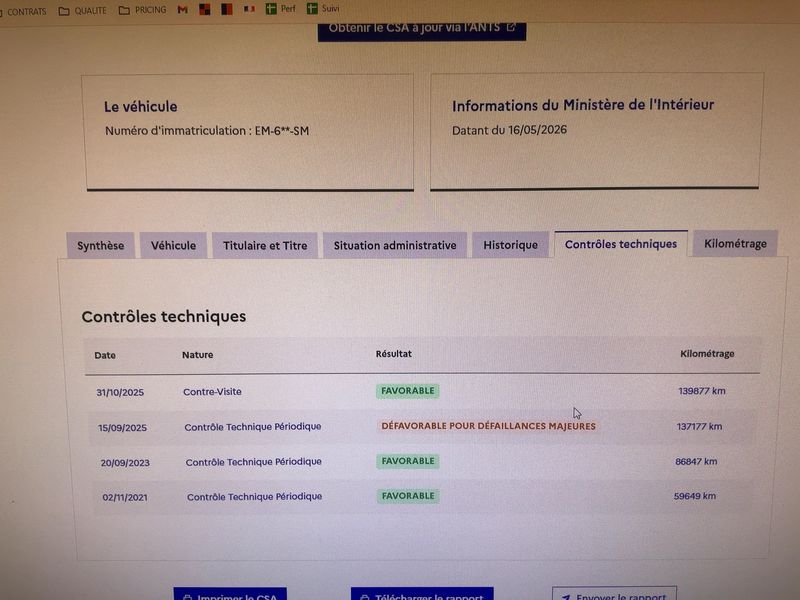Click date 20/09/2023 in the table
This screenshot has height=600, width=800.
coord(125,463)
